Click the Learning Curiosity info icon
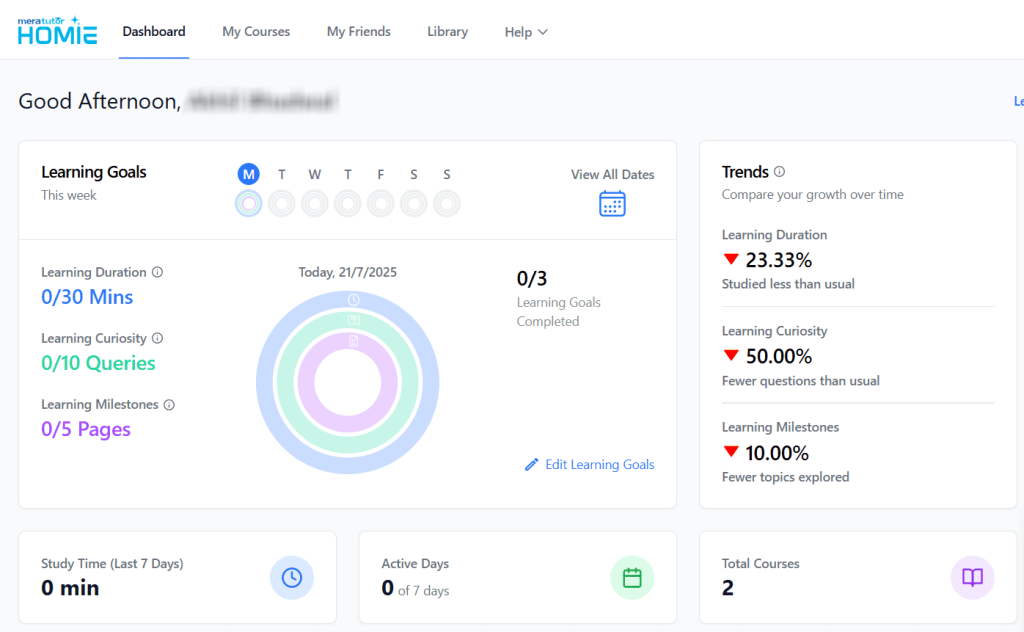1024x632 pixels. pos(157,338)
